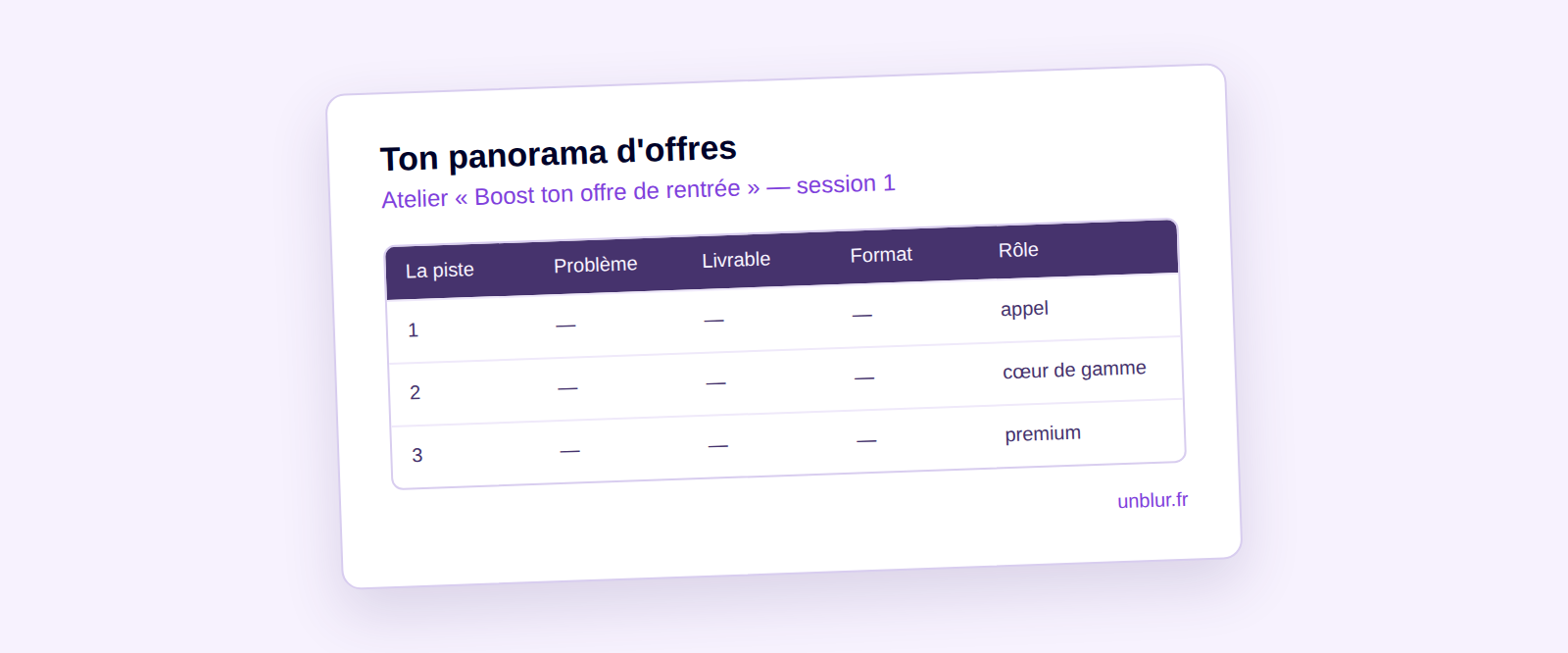This screenshot has width=1568, height=653.
Task: Select the 'Livrable' column header
Action: coord(736,260)
